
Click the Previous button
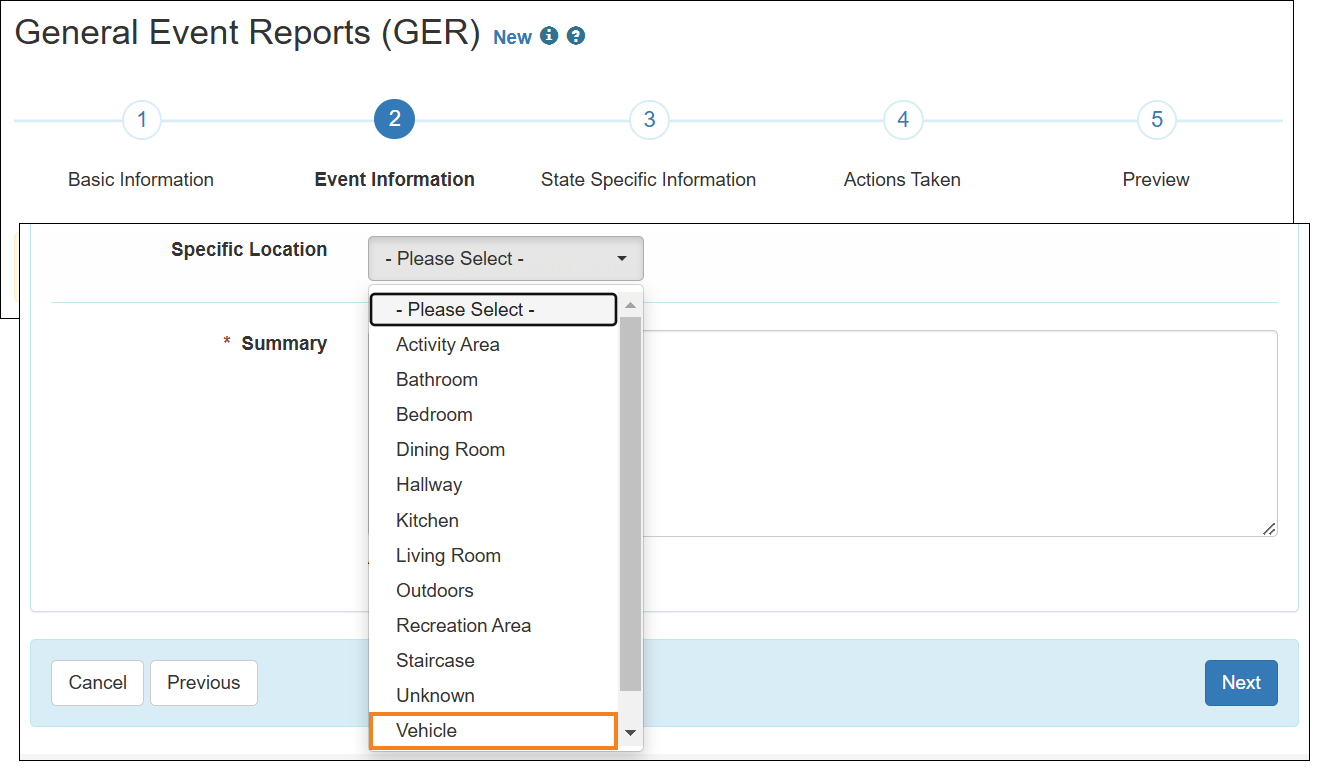coord(204,683)
